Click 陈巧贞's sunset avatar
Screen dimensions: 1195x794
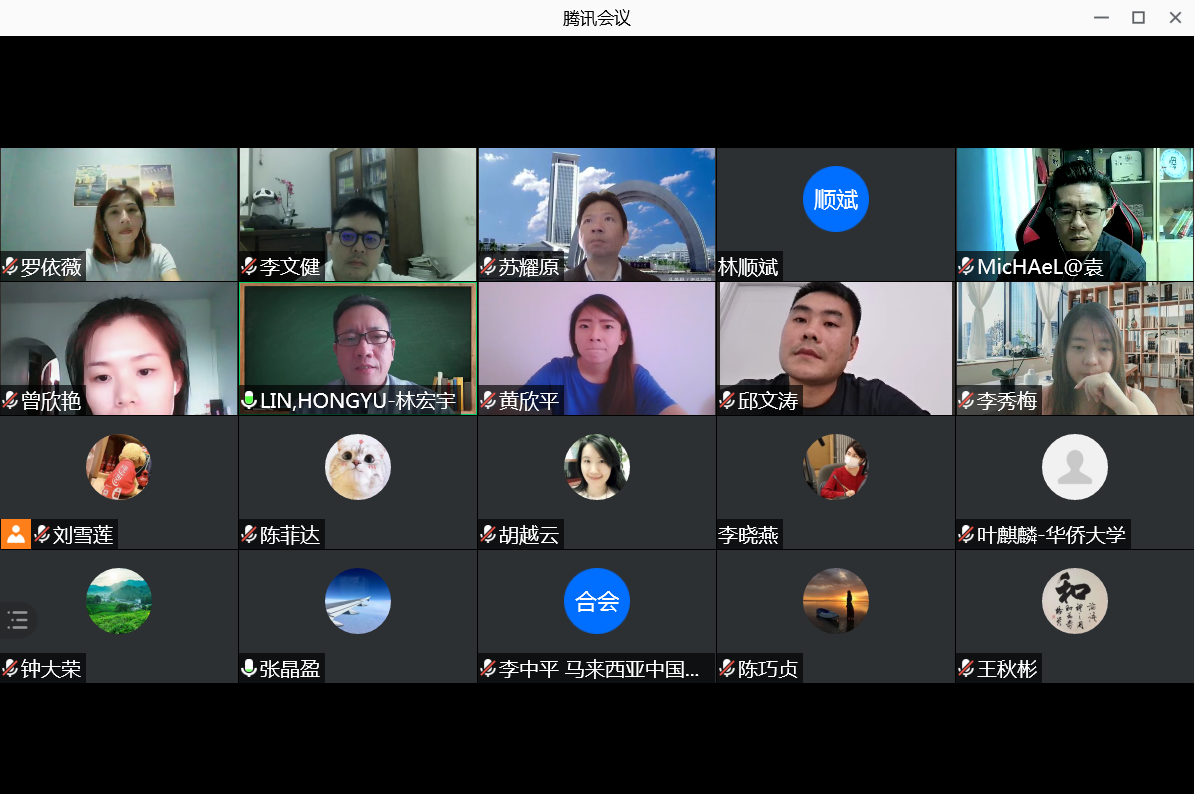tap(835, 600)
